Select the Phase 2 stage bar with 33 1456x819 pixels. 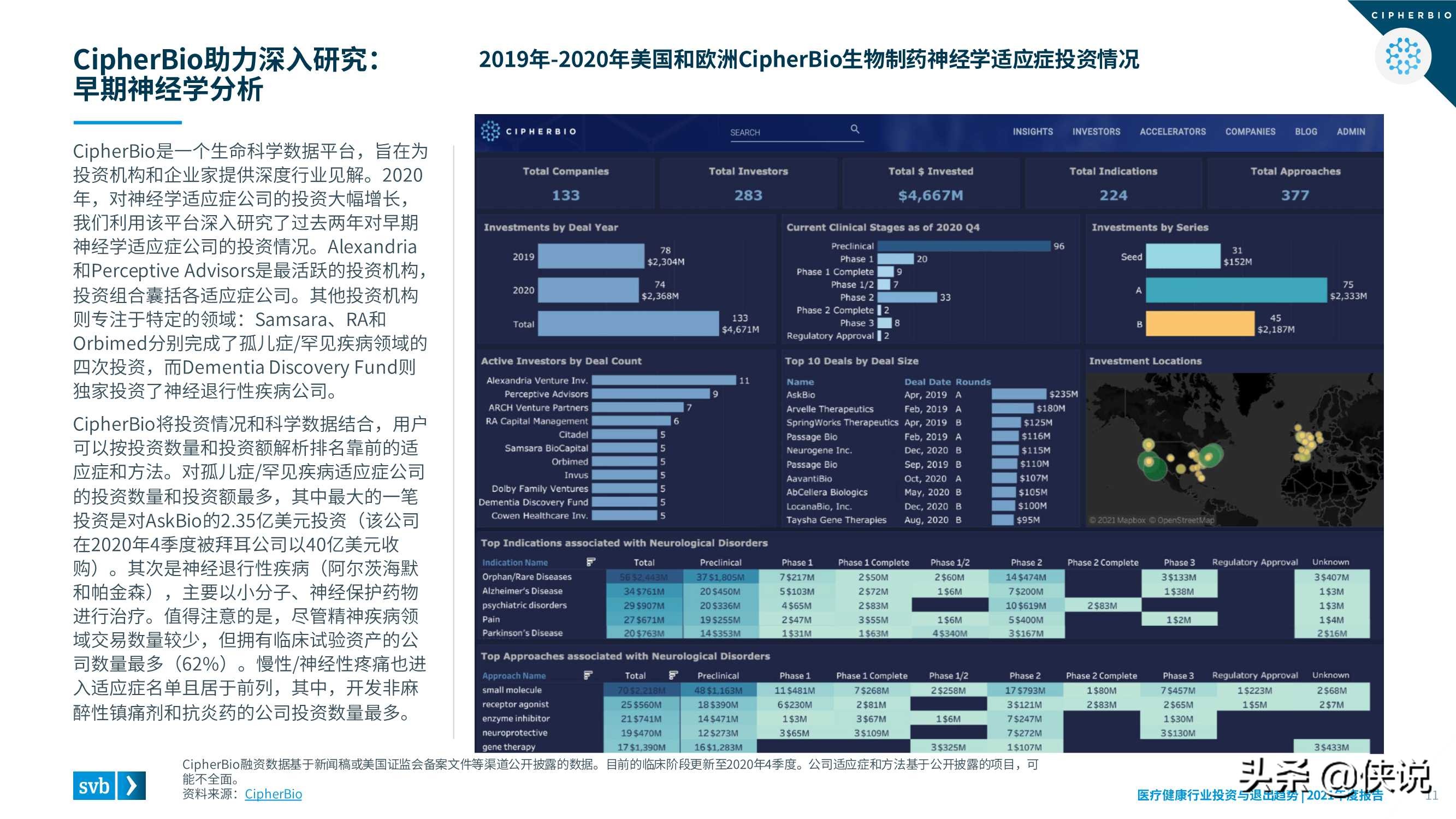pyautogui.click(x=907, y=298)
